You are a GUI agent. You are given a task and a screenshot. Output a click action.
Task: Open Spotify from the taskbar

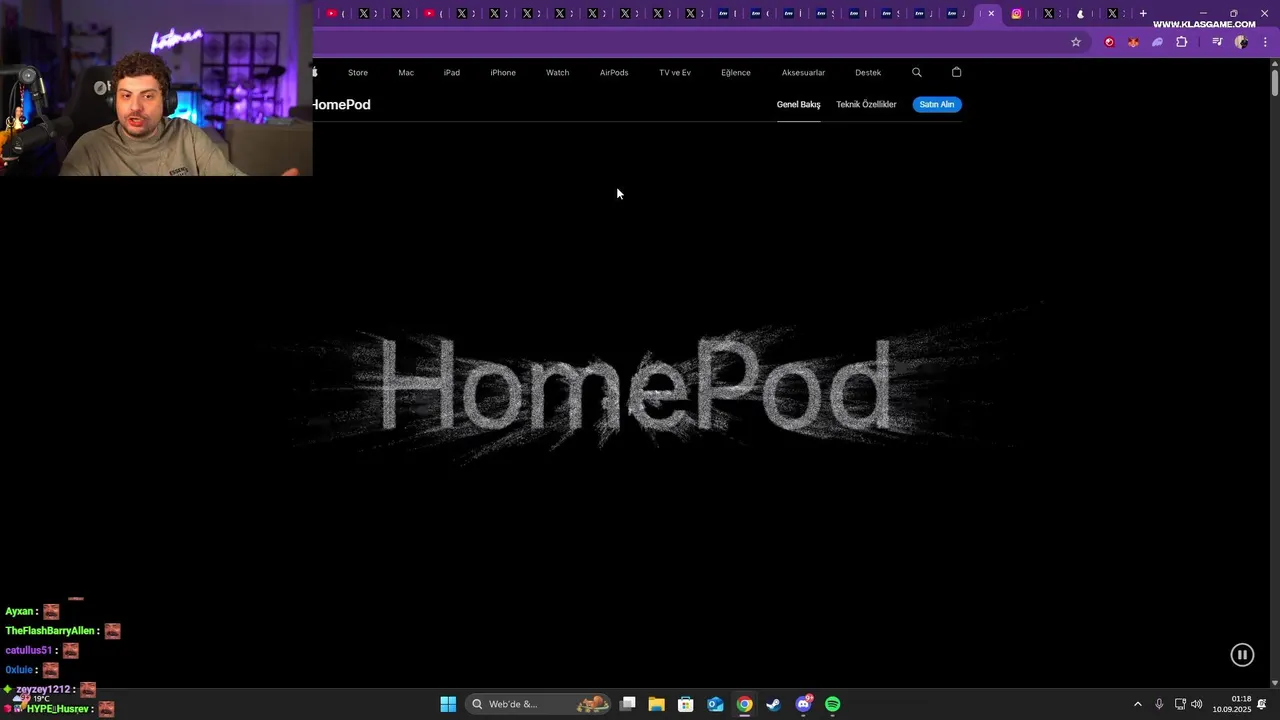[x=833, y=704]
